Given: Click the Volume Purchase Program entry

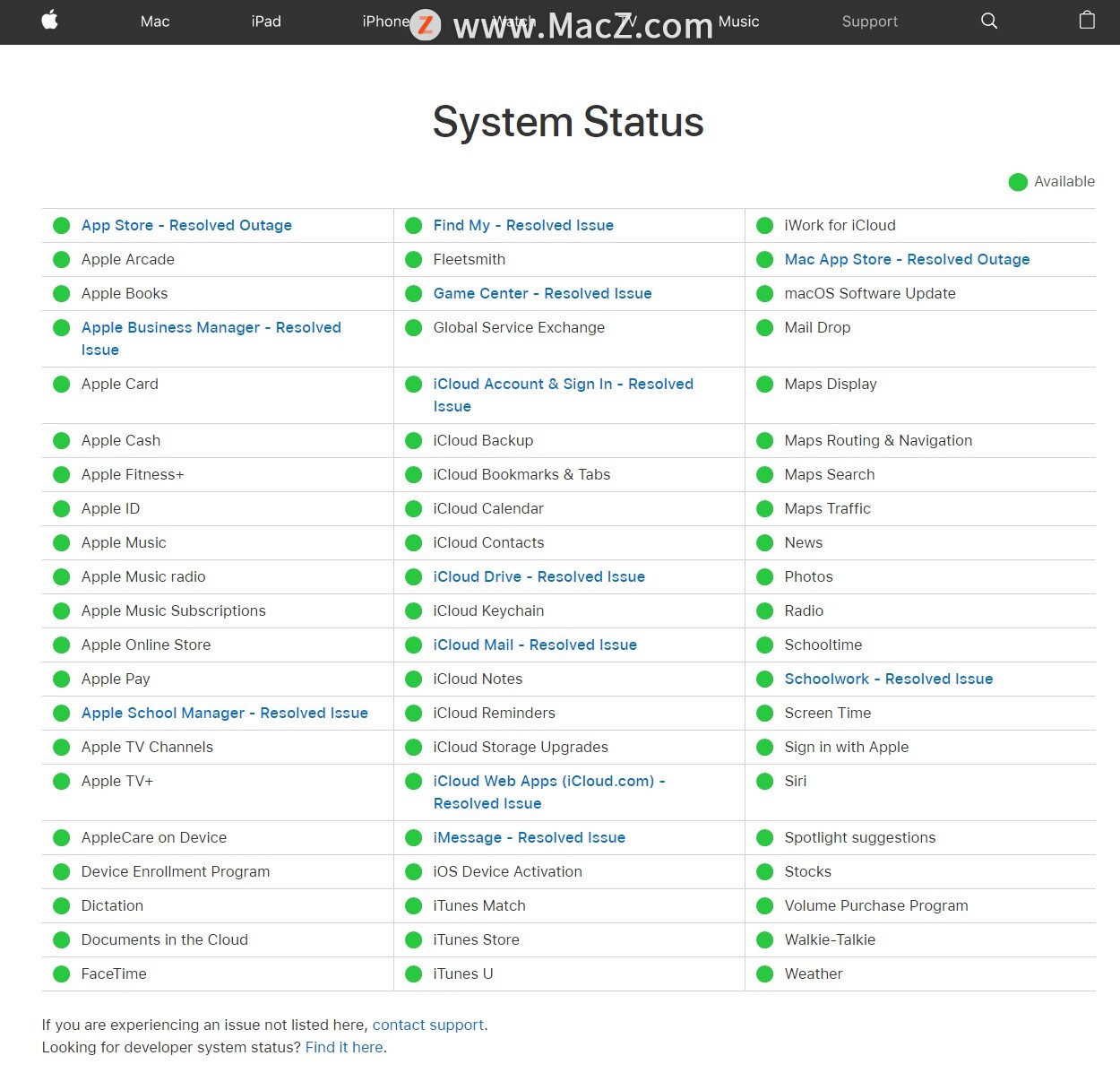Looking at the screenshot, I should pyautogui.click(x=876, y=906).
